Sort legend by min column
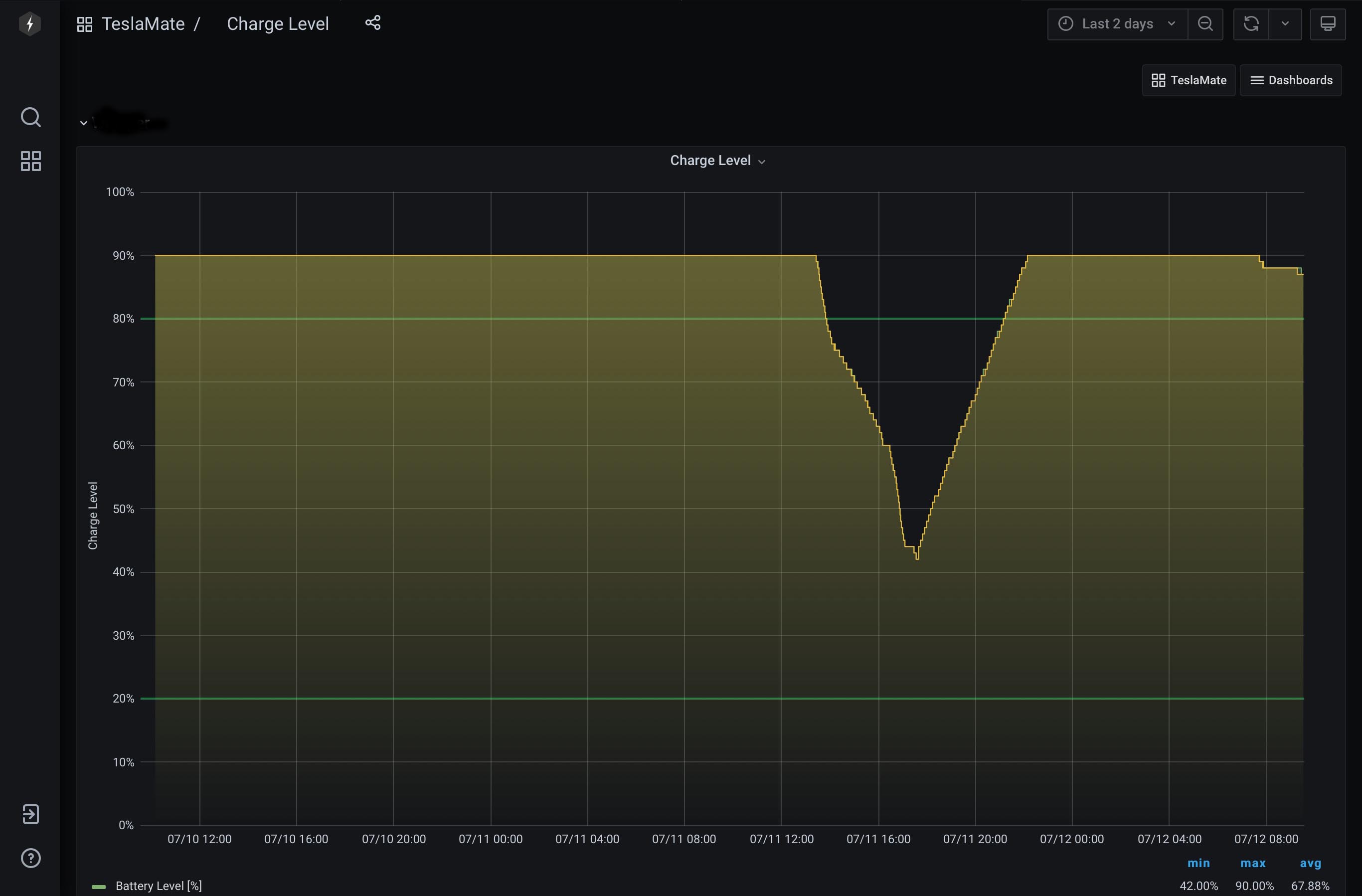This screenshot has width=1362, height=896. 1198,863
